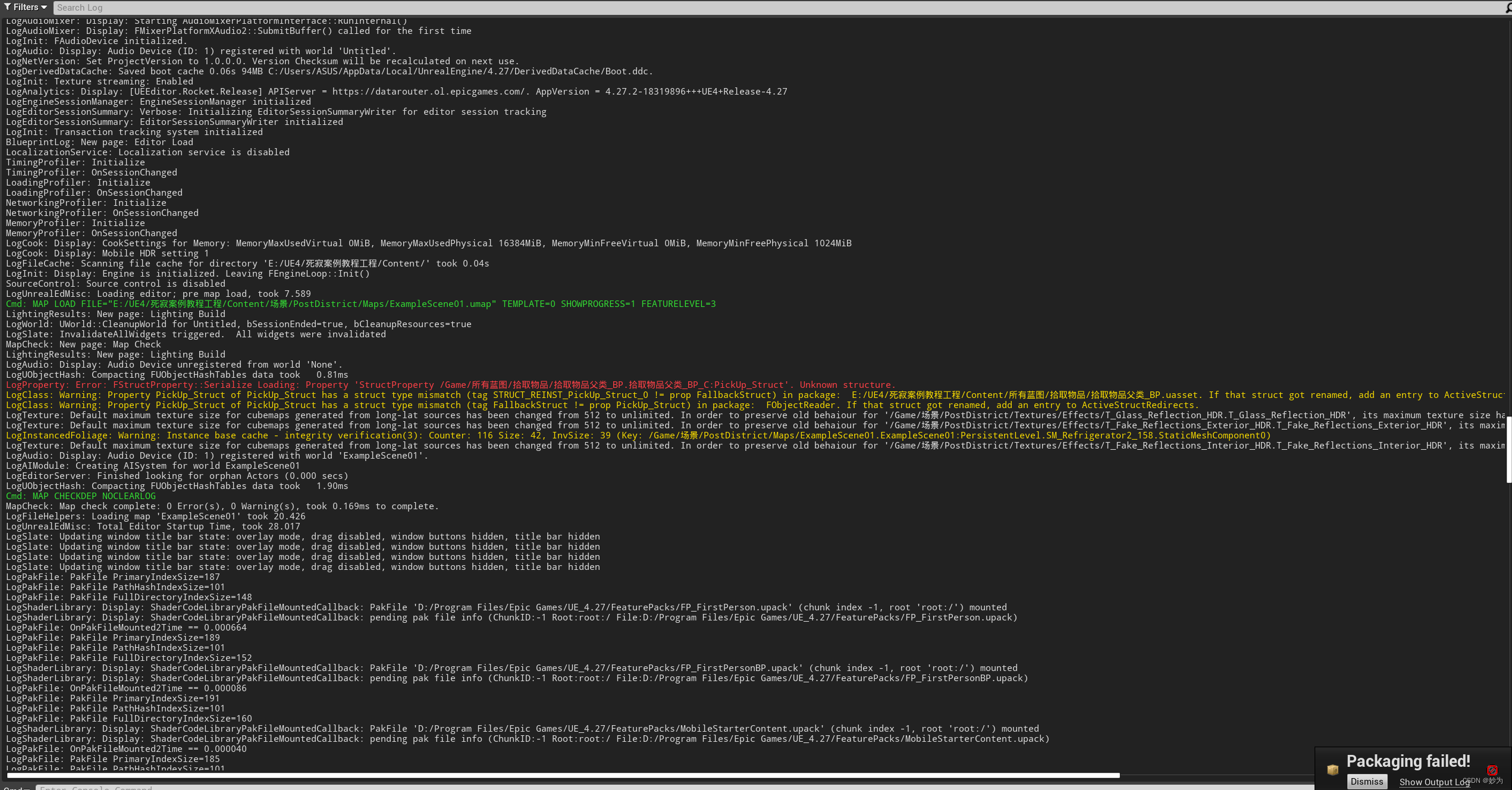Click the first LogClass Warning about STRUCT_REINST_PickUp_Struct_0
Screen dimensions: 1512x790
(755, 395)
